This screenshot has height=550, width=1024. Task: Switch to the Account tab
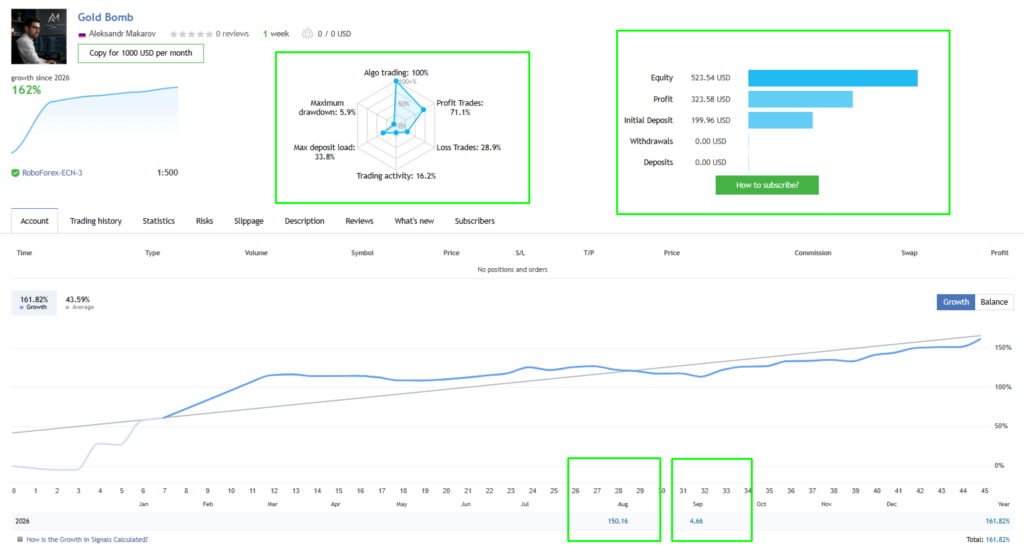click(x=35, y=221)
